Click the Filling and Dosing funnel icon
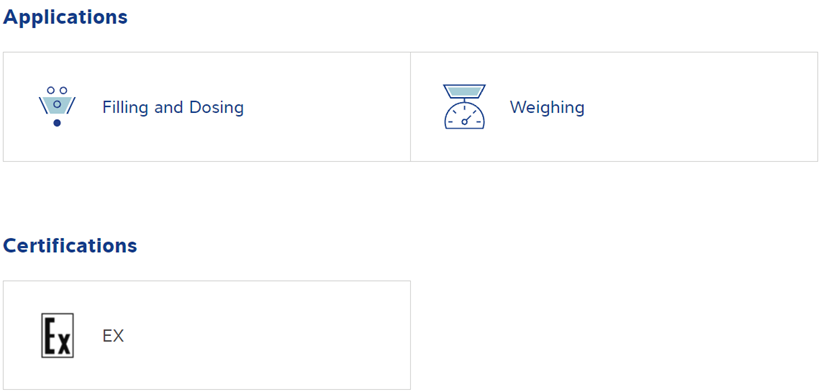This screenshot has height=392, width=821. [x=57, y=107]
